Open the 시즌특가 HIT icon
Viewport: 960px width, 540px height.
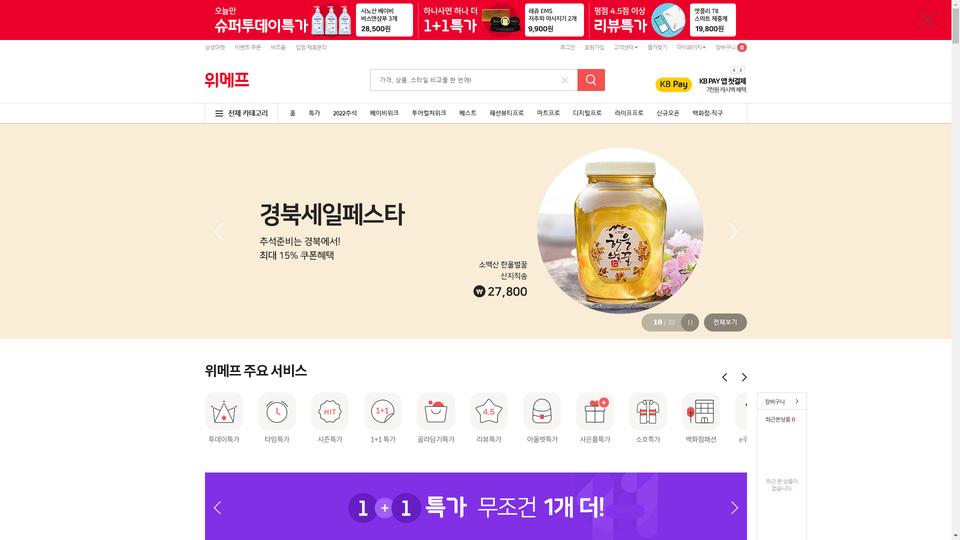[x=330, y=412]
